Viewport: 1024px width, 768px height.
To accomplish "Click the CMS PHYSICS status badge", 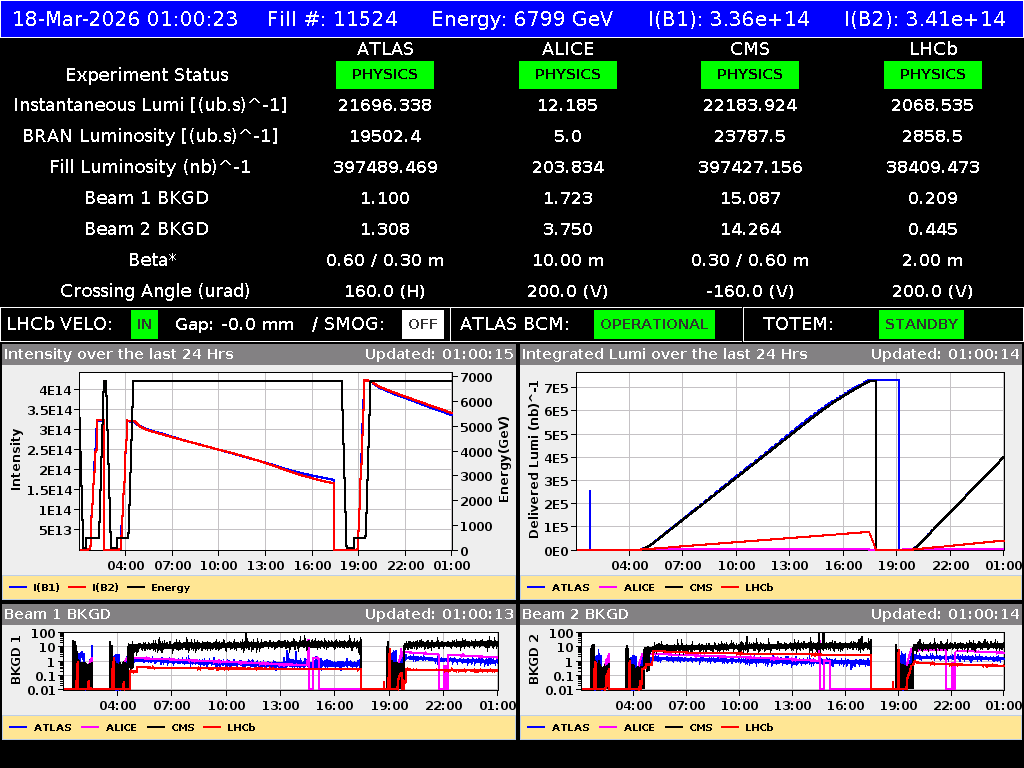I will click(750, 74).
